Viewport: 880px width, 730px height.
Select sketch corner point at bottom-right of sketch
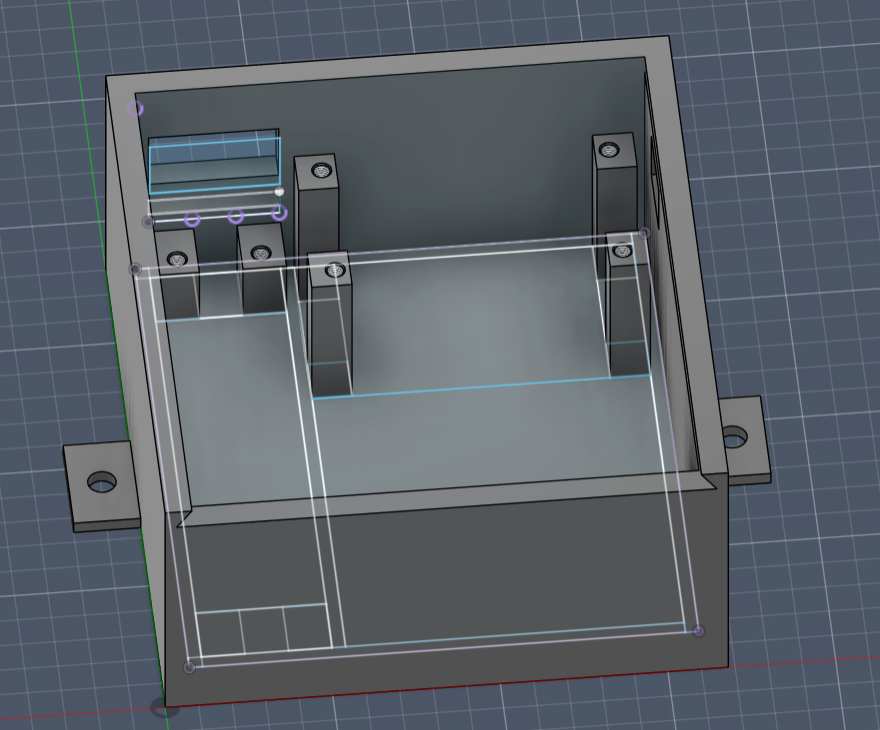698,631
